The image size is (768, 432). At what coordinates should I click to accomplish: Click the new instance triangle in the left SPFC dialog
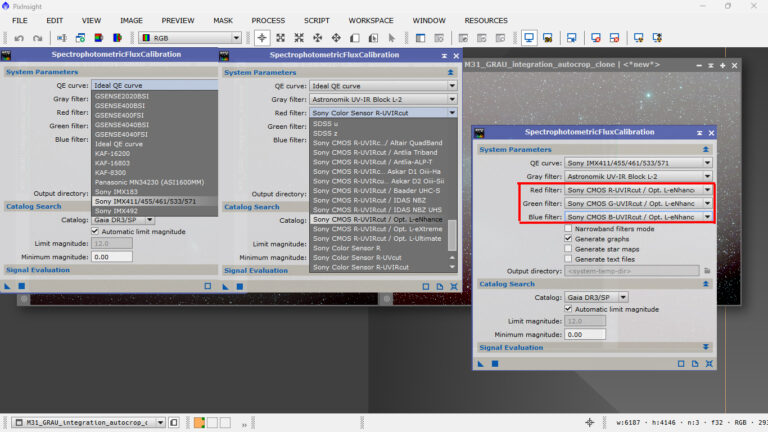point(7,286)
